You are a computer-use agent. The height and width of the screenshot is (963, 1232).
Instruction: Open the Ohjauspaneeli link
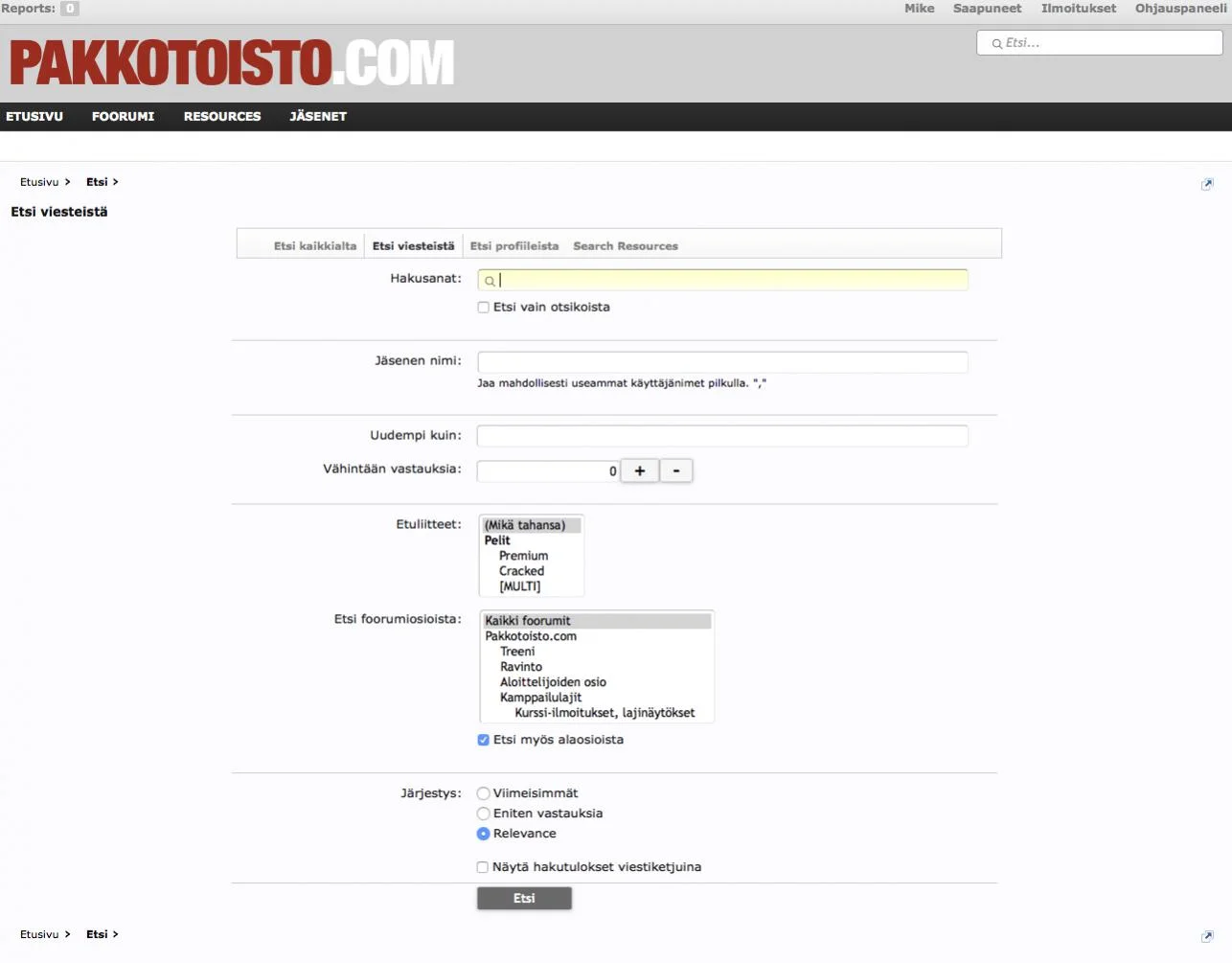pos(1180,9)
